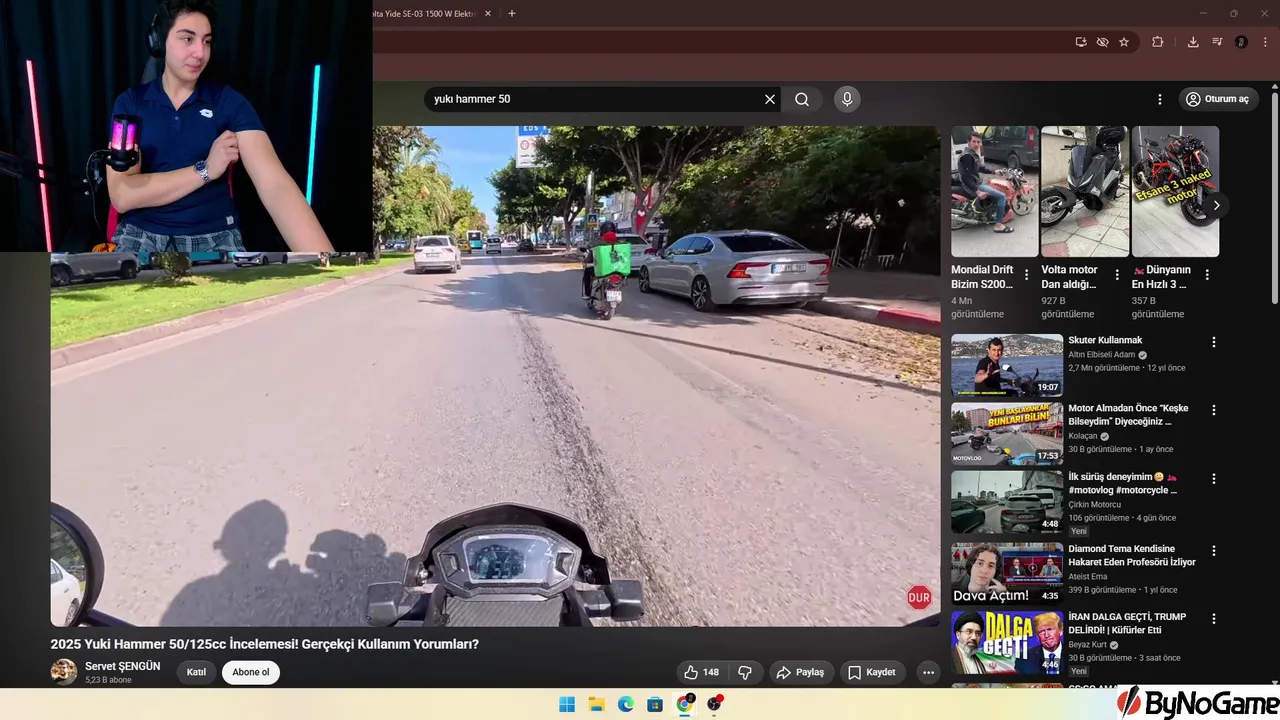1280x720 pixels.
Task: Open Chrome three-dot menu
Action: (1265, 42)
